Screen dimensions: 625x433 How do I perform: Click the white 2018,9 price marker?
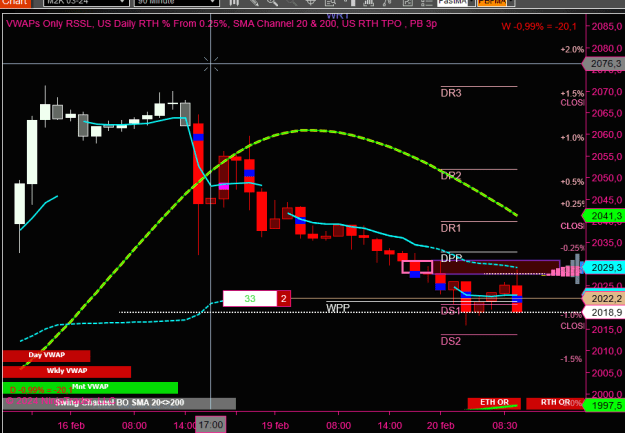pos(604,312)
